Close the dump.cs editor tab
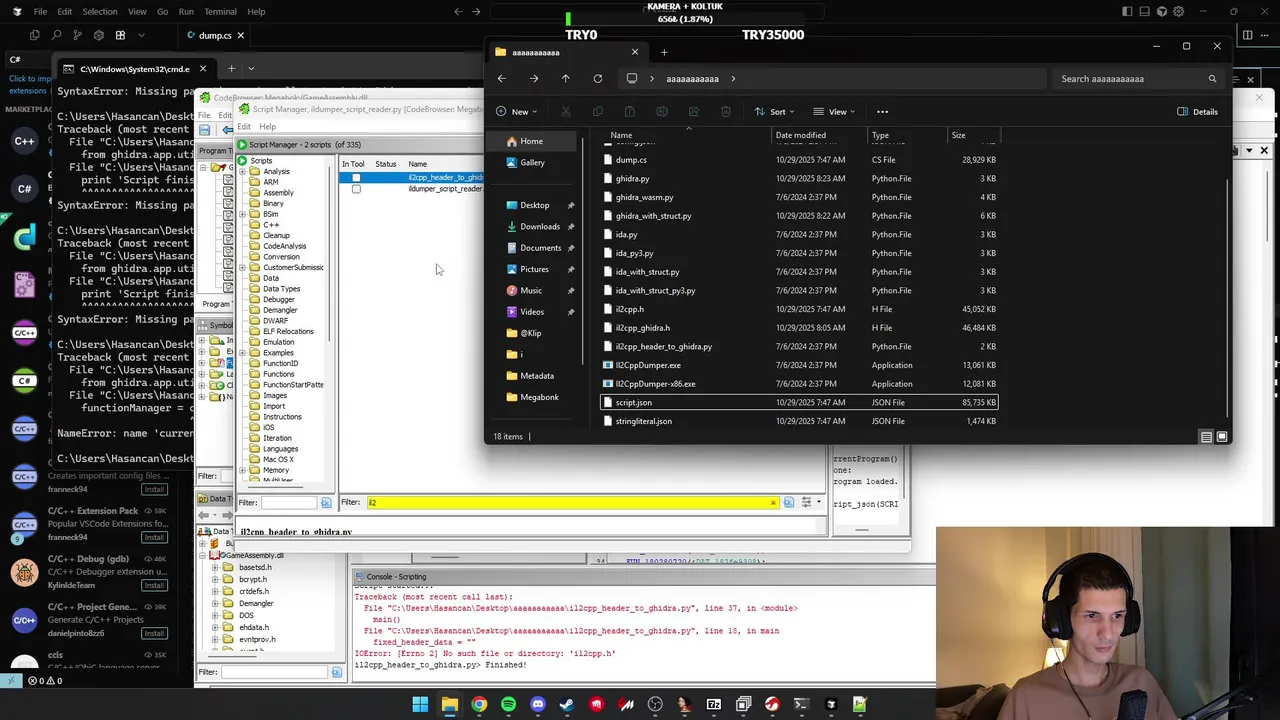Viewport: 1280px width, 720px height. click(240, 36)
